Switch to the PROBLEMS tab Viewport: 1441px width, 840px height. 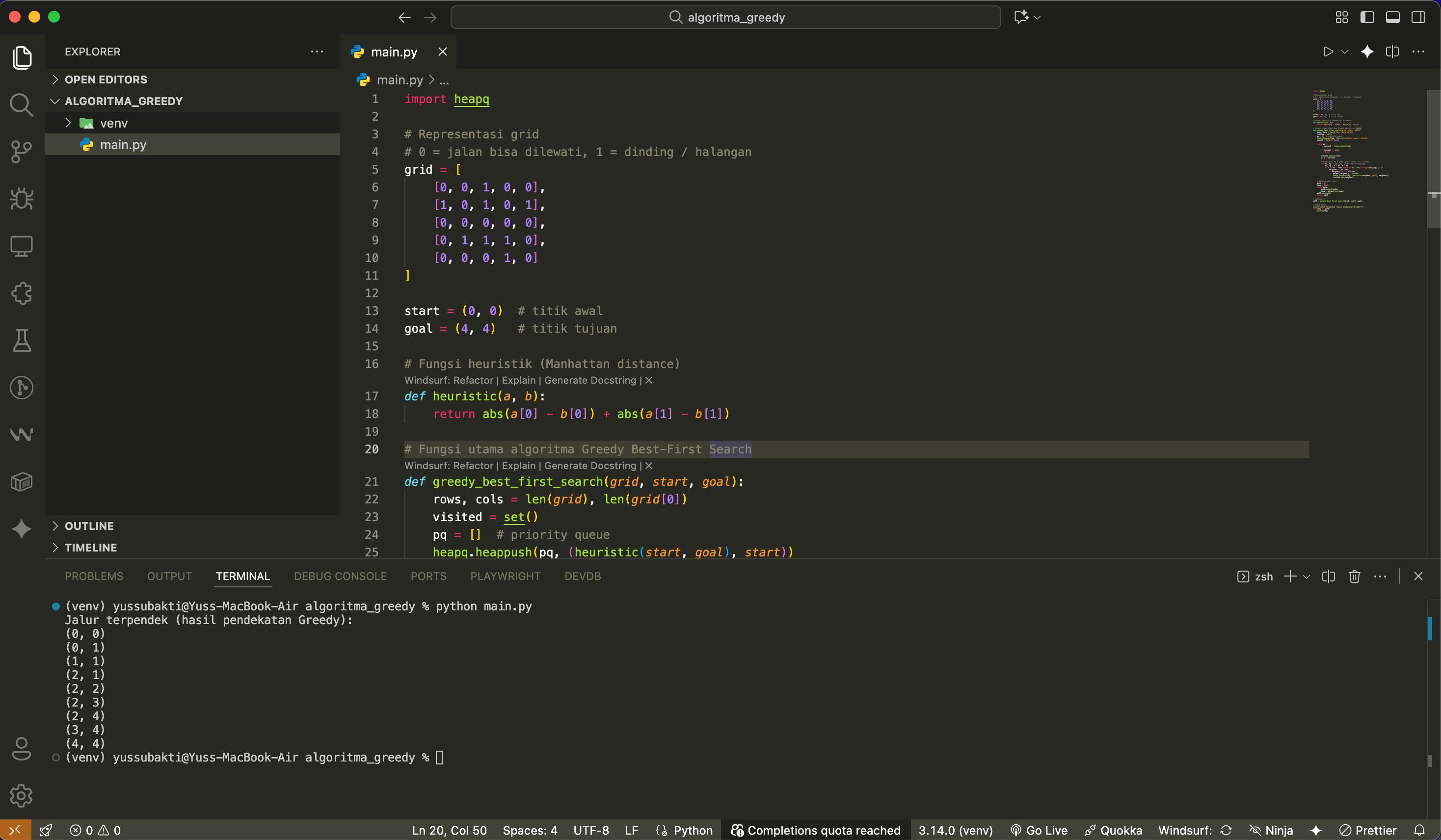pos(94,577)
